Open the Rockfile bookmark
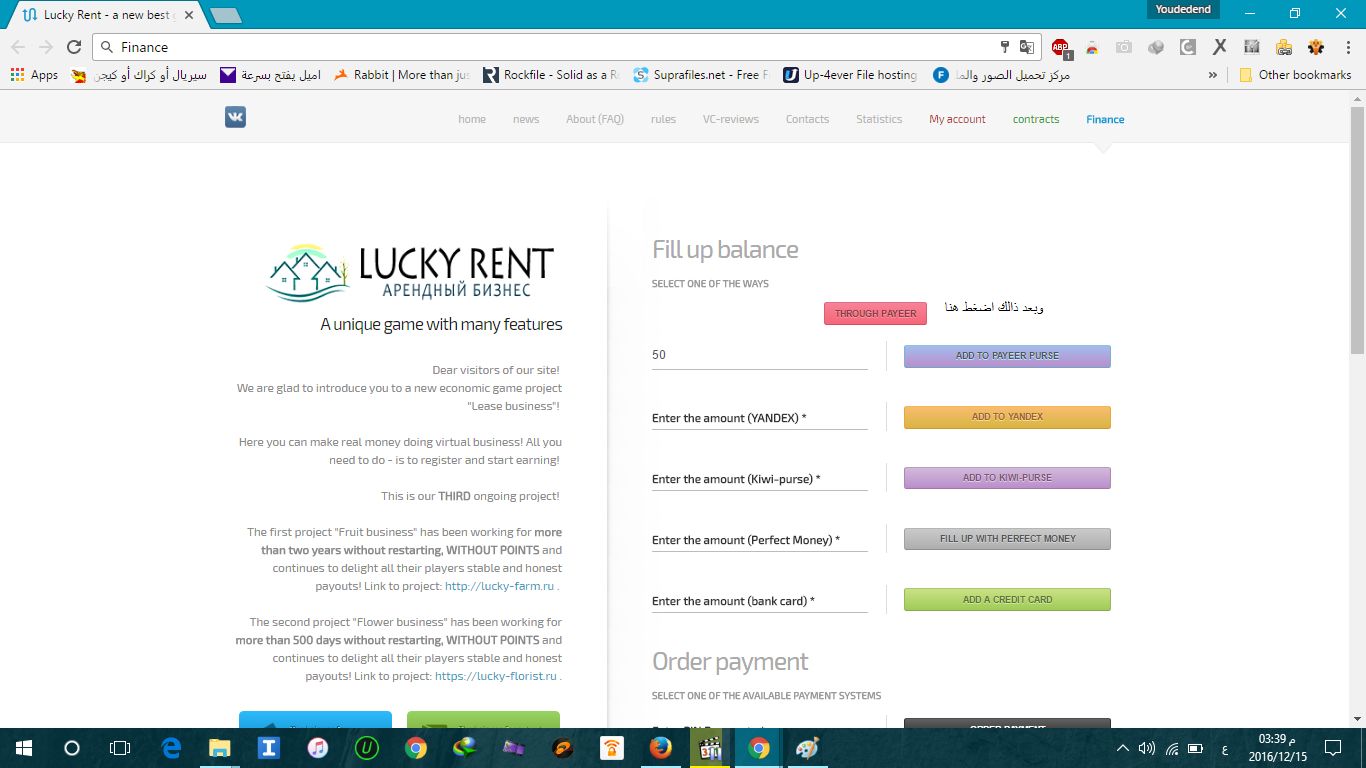This screenshot has height=768, width=1366. click(551, 75)
